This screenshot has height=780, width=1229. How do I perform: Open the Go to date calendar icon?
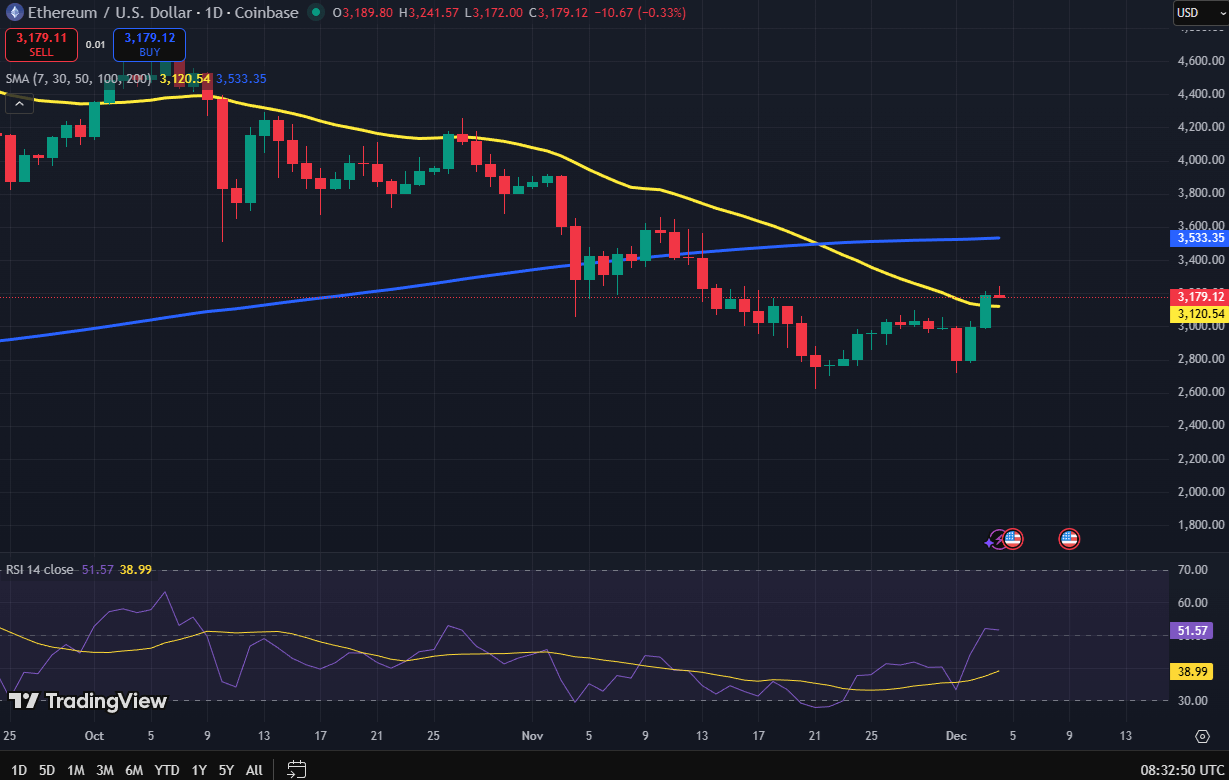coord(295,770)
